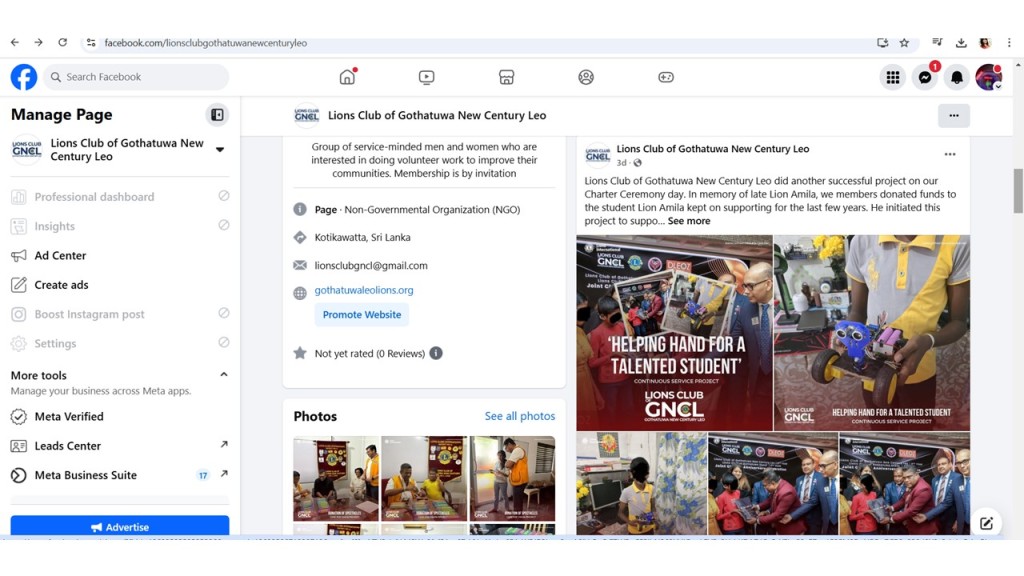Reload the page with the refresh icon

tap(63, 42)
